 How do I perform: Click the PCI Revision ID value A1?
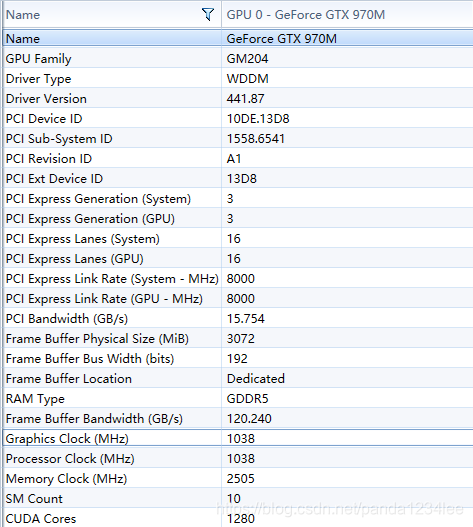coord(234,159)
